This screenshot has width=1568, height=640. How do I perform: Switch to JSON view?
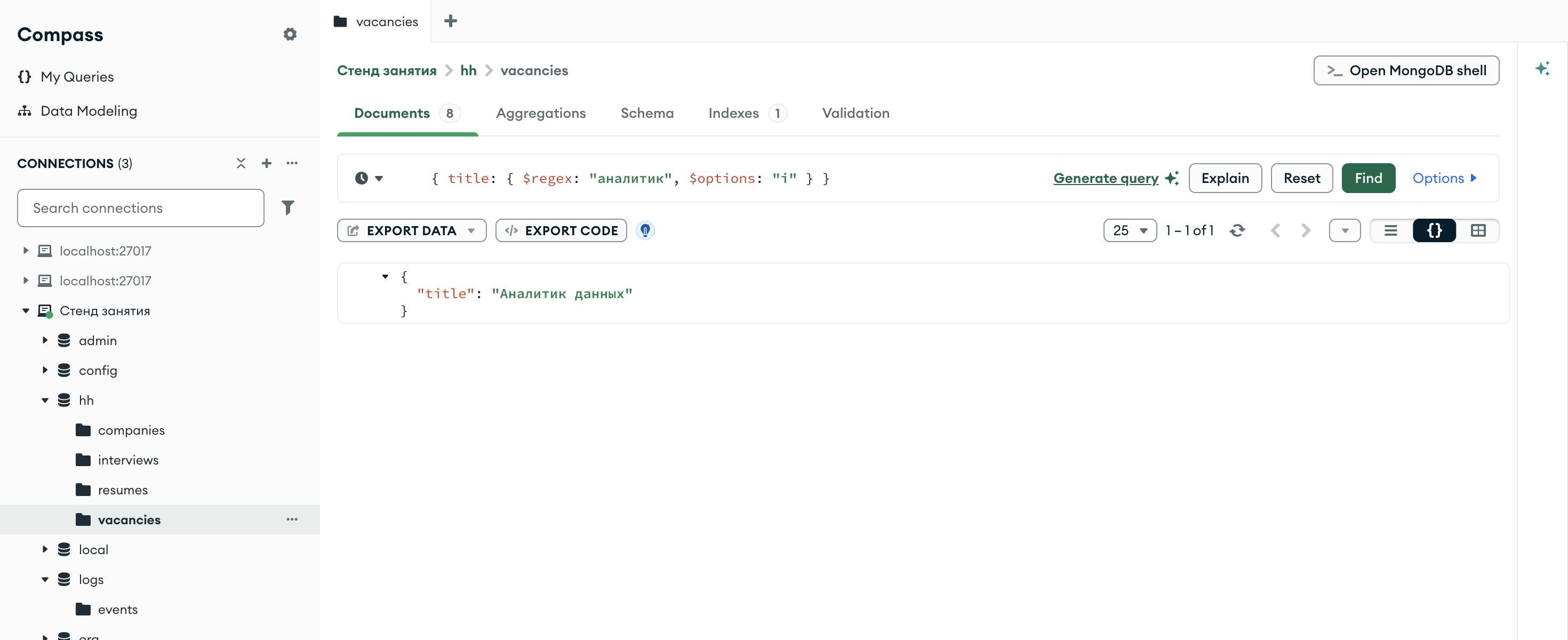pos(1434,231)
